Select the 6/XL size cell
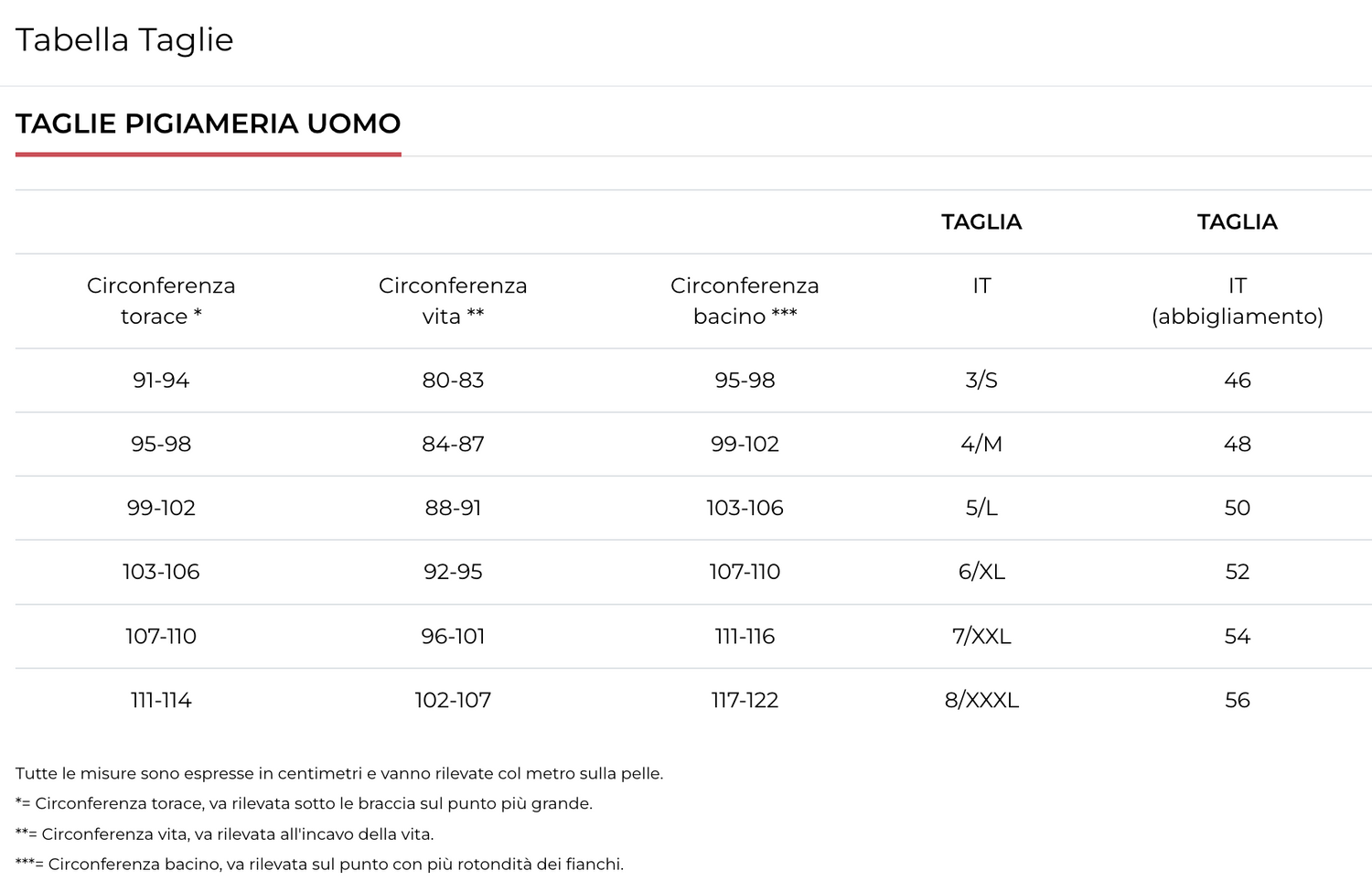 (x=981, y=573)
